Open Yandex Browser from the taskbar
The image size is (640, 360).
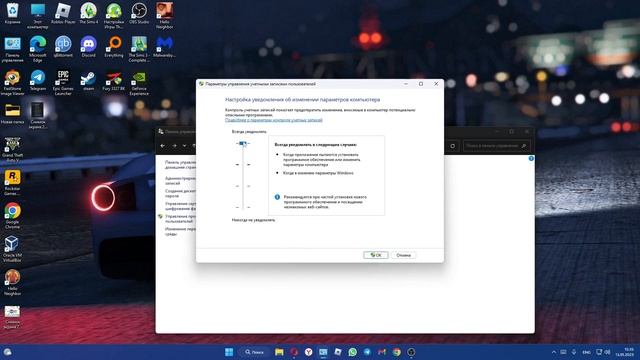click(x=309, y=352)
